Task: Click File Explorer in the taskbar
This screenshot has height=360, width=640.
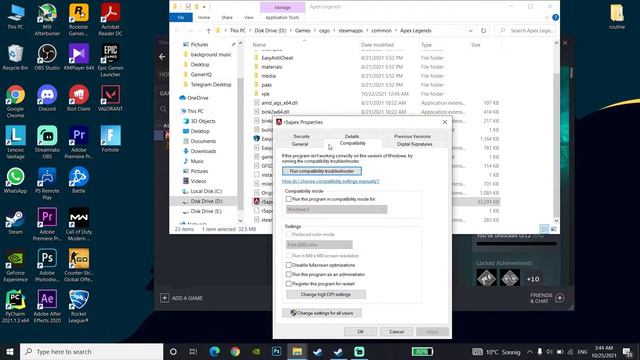Action: 297,351
